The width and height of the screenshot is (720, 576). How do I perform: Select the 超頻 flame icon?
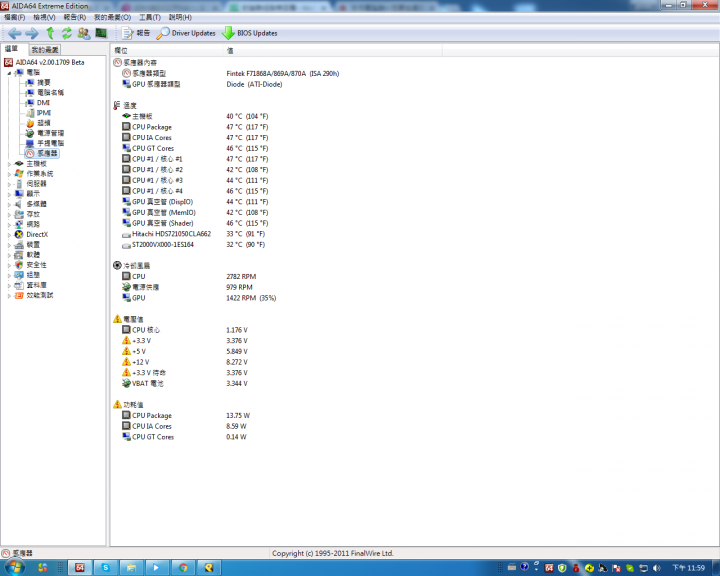click(30, 123)
